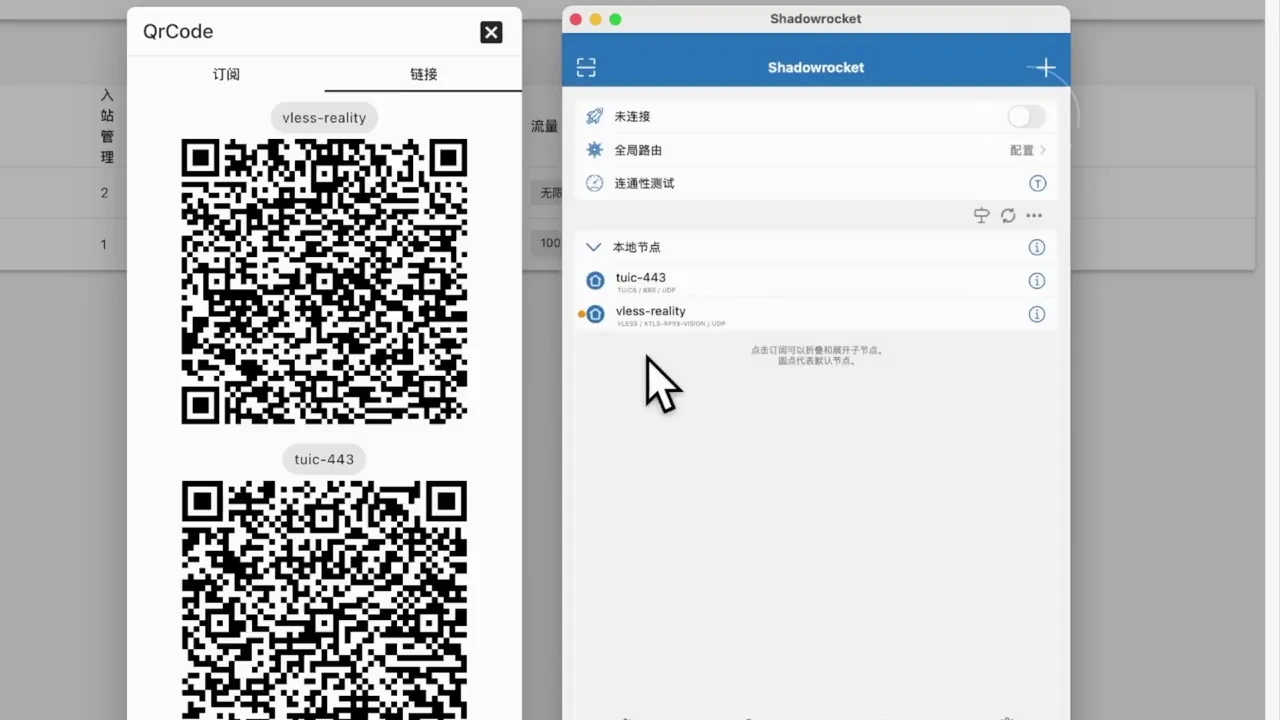Click the rocket icon beside 未连接
Viewport: 1280px width, 720px height.
coord(594,117)
